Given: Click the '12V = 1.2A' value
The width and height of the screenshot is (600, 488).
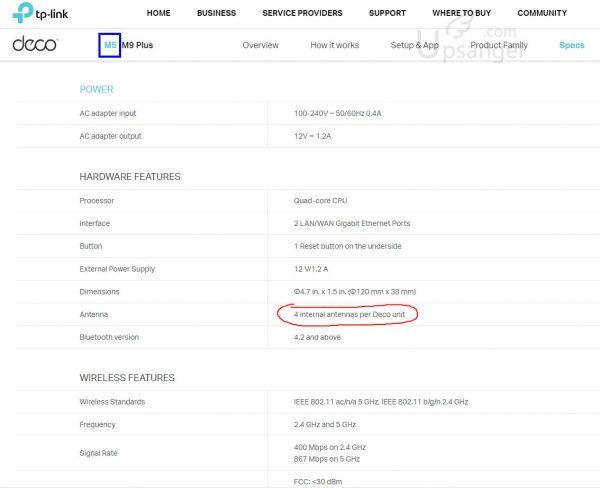Looking at the screenshot, I should (x=312, y=136).
